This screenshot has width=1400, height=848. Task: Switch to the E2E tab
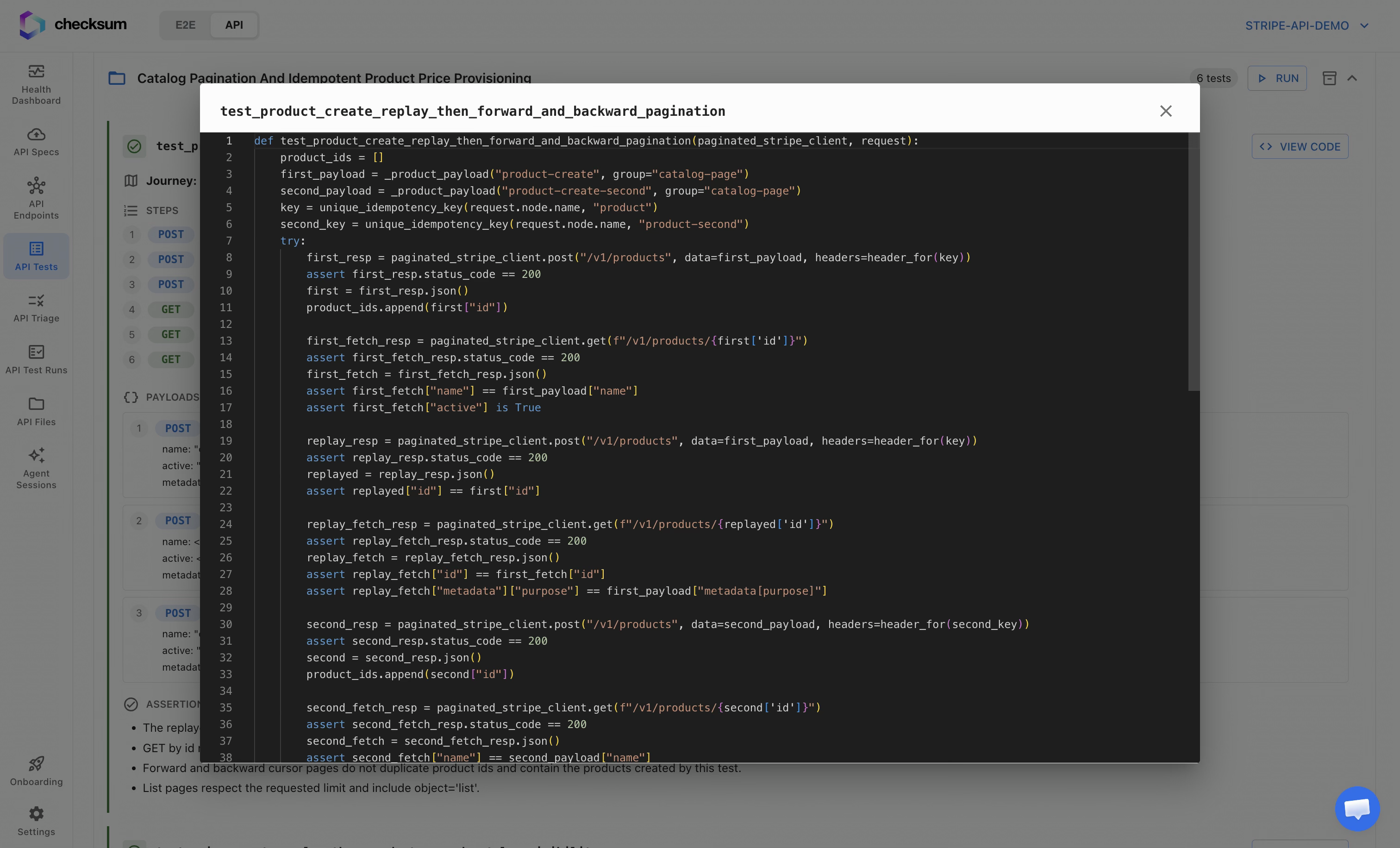tap(185, 25)
